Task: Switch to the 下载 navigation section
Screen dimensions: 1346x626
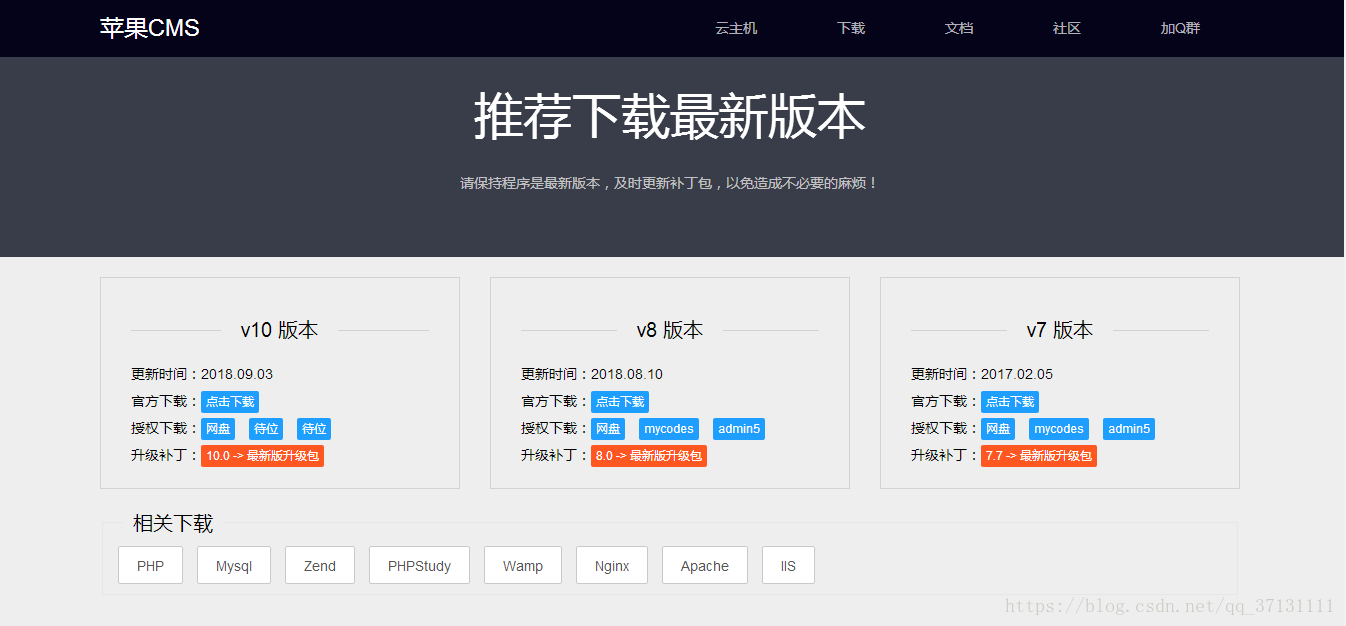Action: (x=851, y=28)
